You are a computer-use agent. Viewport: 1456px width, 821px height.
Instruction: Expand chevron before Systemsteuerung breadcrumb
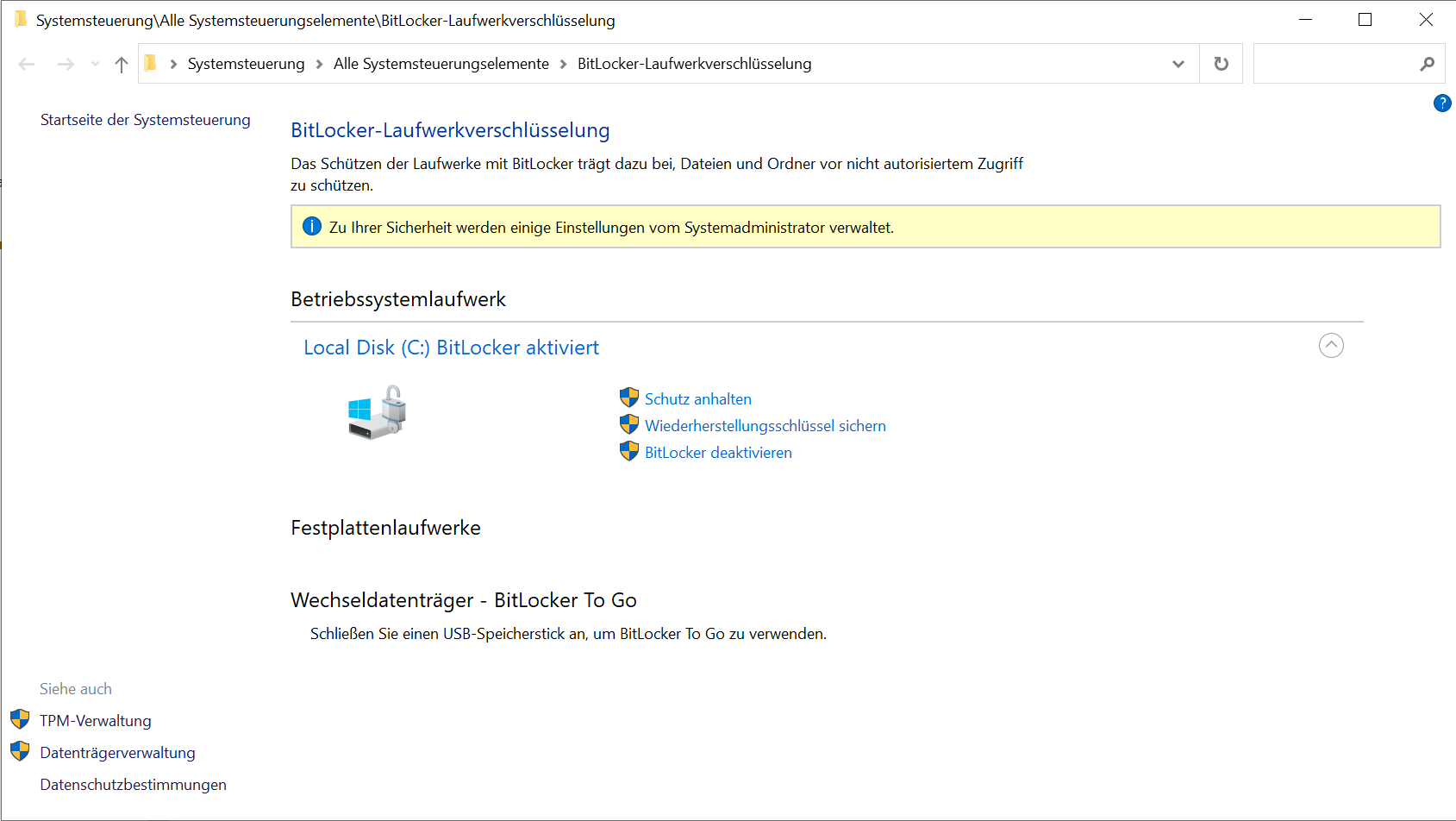click(173, 64)
